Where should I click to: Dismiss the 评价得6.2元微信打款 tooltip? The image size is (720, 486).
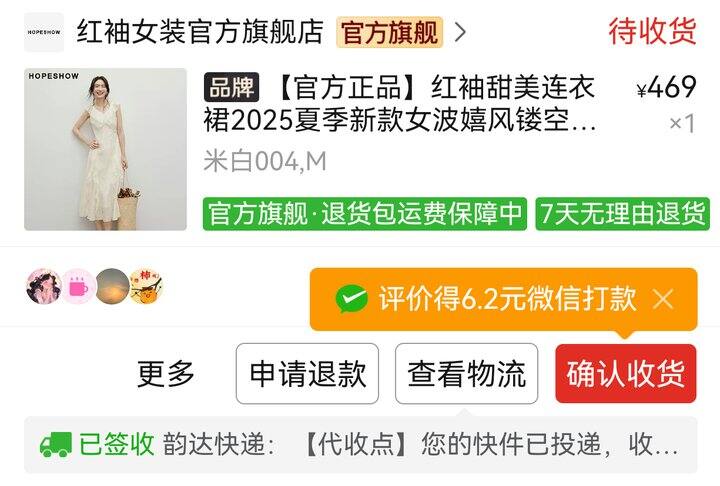click(x=663, y=299)
